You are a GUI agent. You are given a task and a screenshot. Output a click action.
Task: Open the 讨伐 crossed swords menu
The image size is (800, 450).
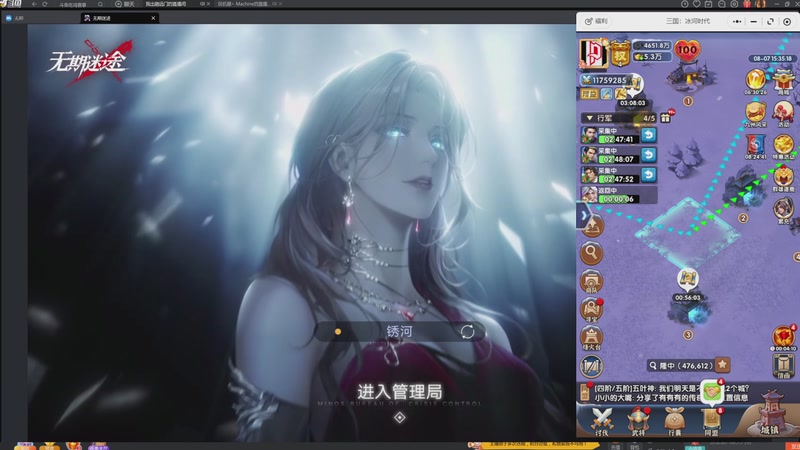(x=602, y=421)
